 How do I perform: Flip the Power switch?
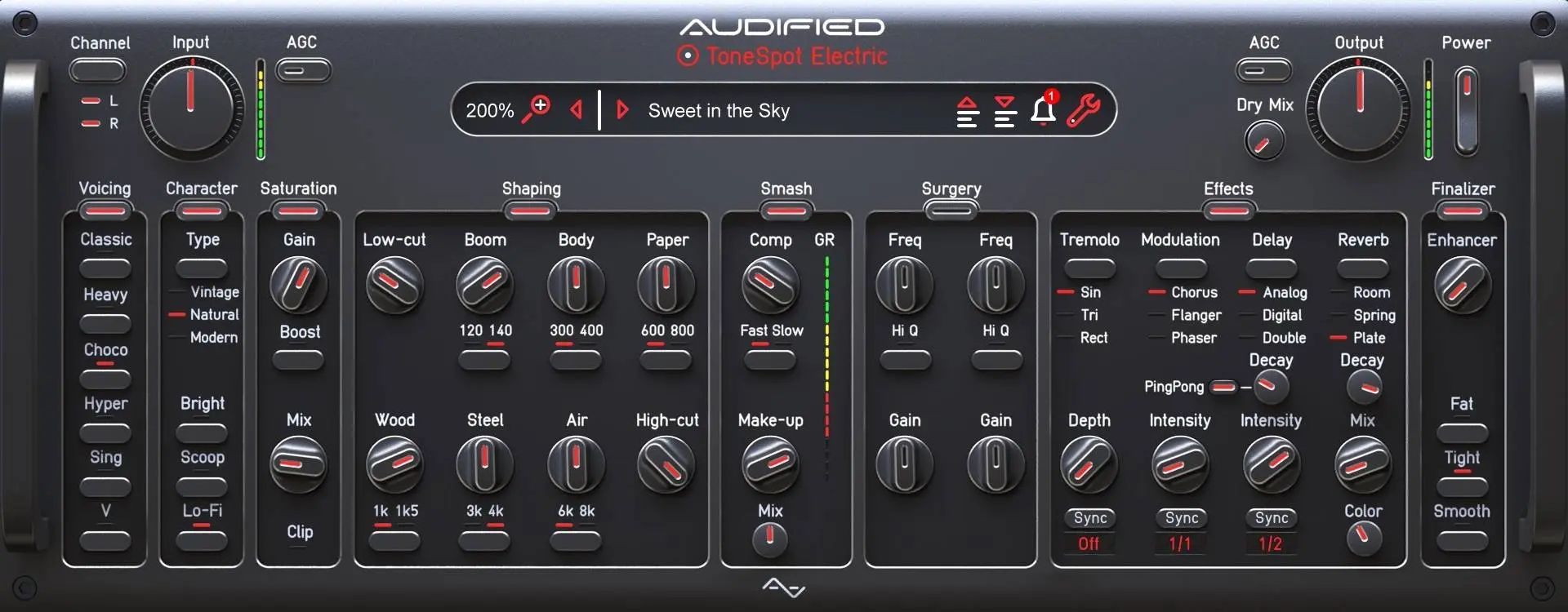click(x=1467, y=110)
